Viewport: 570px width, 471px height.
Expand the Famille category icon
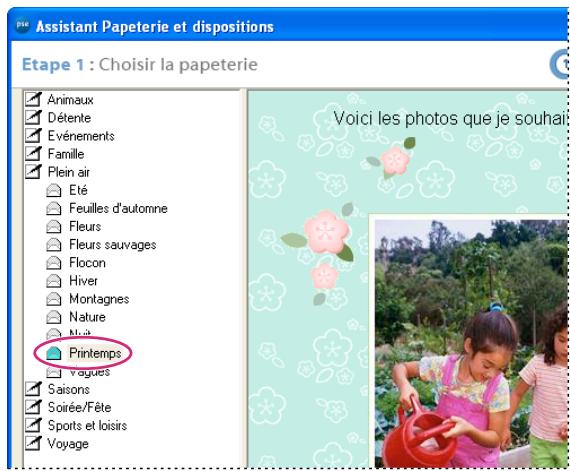coord(33,154)
